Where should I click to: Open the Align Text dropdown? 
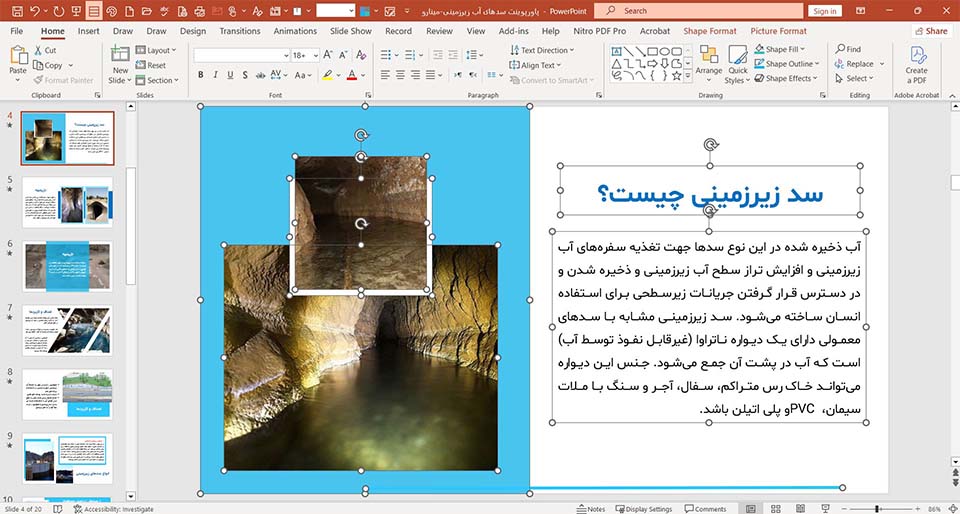(x=536, y=65)
